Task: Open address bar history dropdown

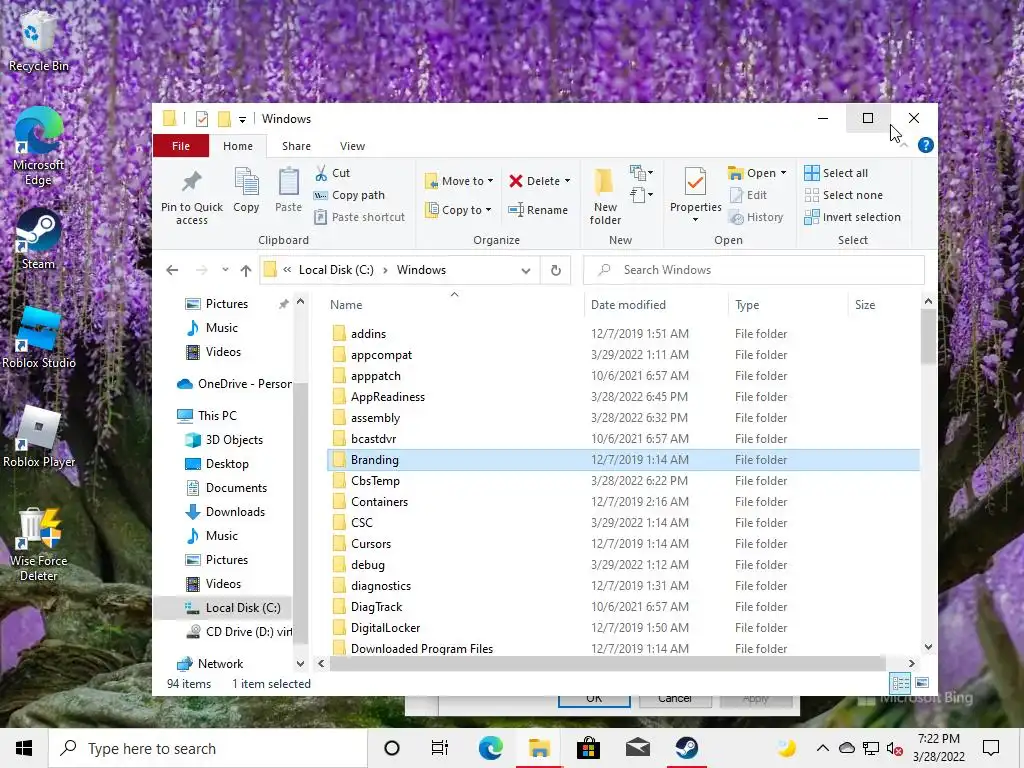Action: 526,270
